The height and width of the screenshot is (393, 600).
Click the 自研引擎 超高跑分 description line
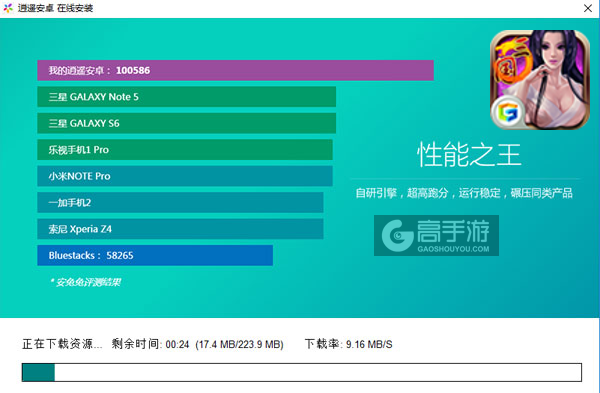click(x=464, y=193)
